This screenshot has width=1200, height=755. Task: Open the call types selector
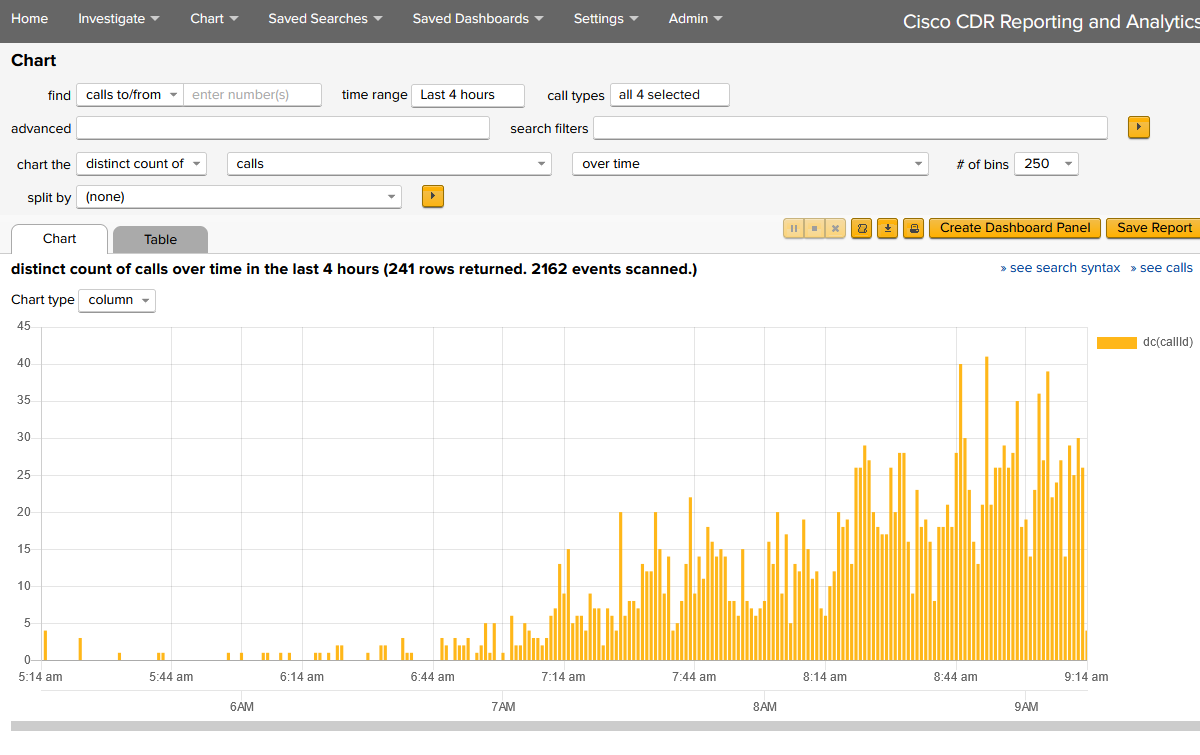point(669,94)
